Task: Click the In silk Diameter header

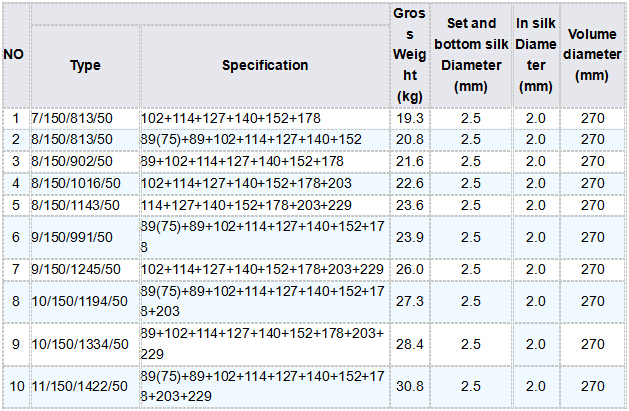Action: [536, 54]
